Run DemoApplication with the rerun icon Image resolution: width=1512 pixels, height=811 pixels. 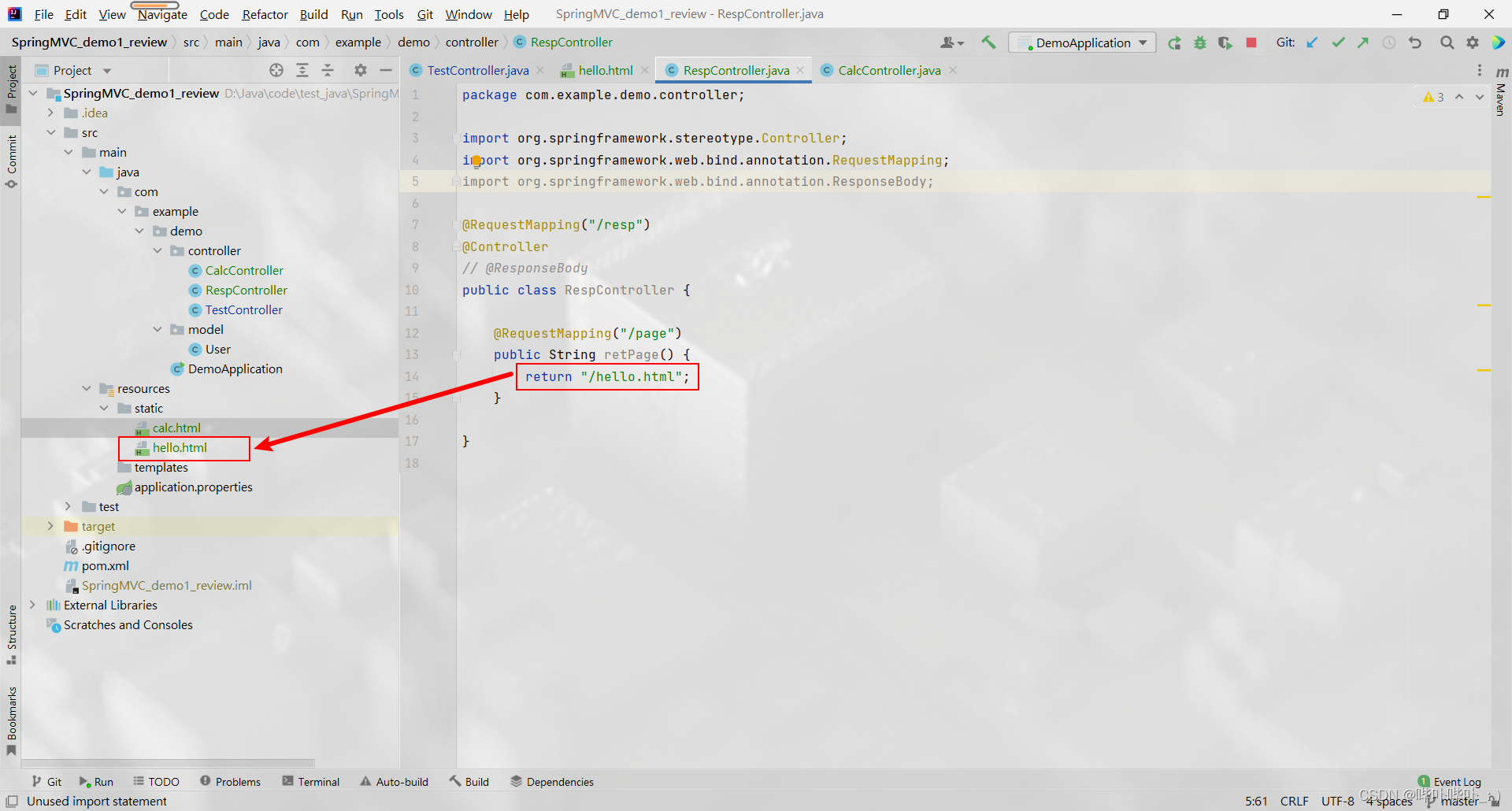(x=1174, y=43)
